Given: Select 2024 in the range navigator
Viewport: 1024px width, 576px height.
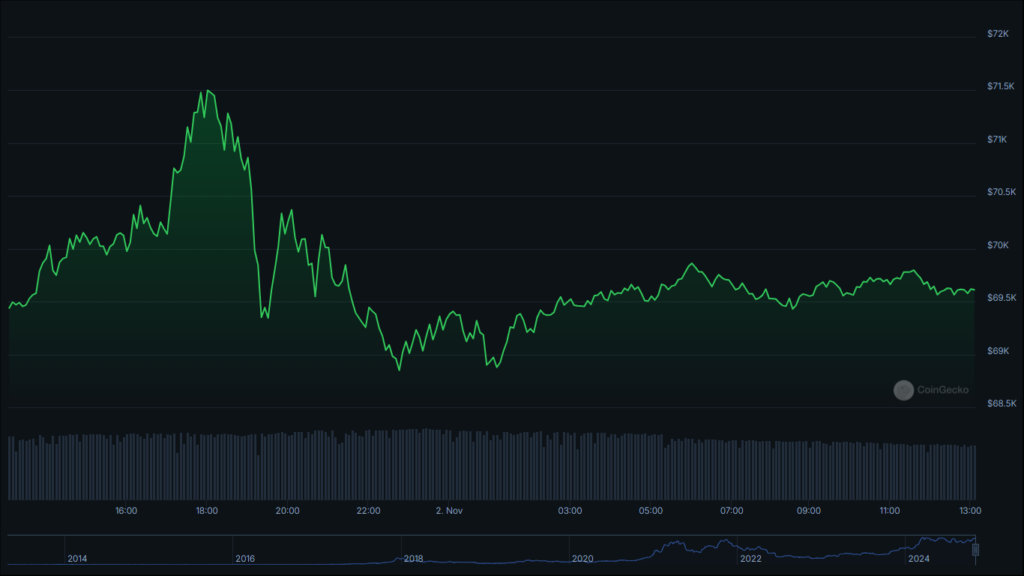Looking at the screenshot, I should pyautogui.click(x=919, y=559).
